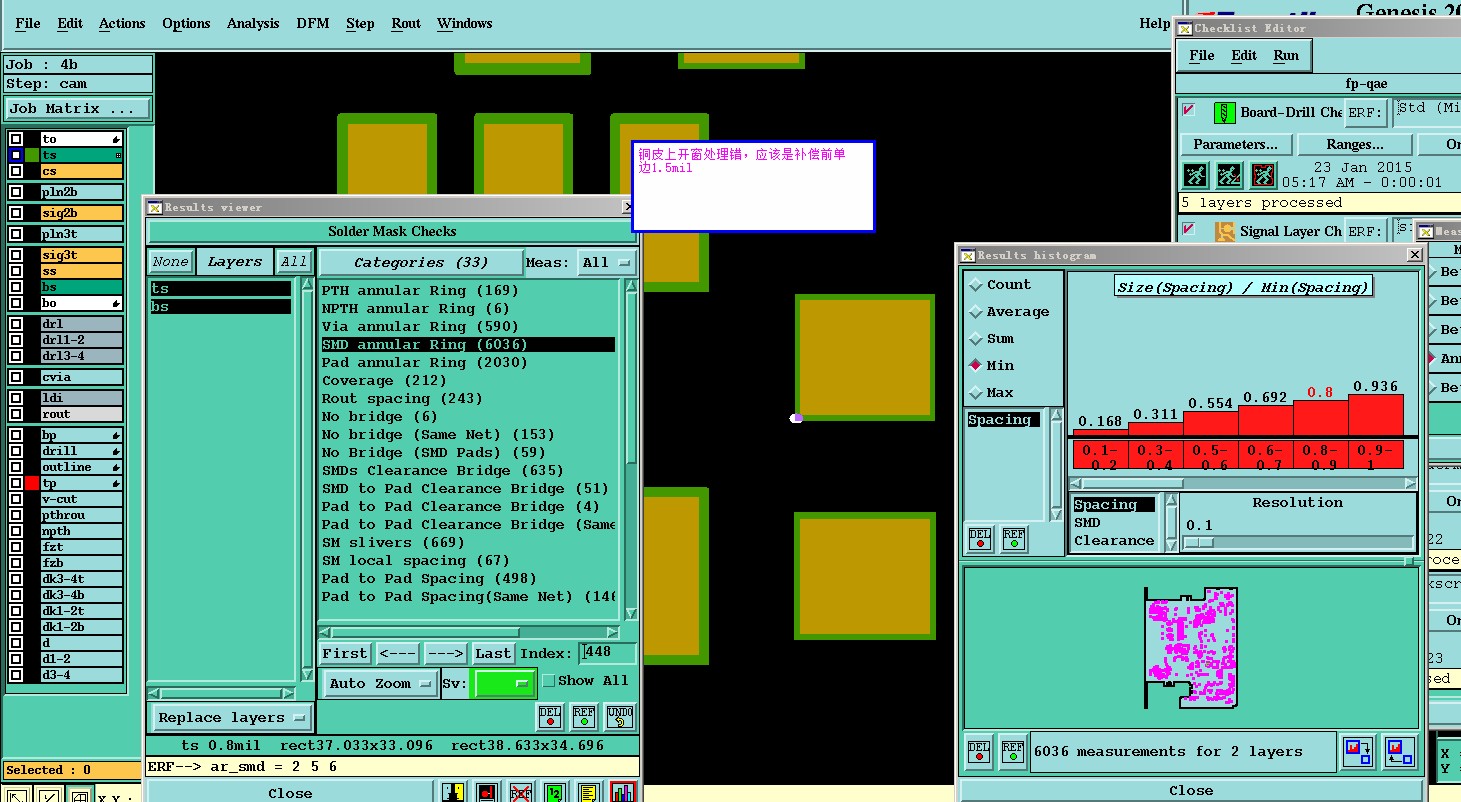Toggle Signal Layer Check checkbox
The width and height of the screenshot is (1461, 802).
1189,229
